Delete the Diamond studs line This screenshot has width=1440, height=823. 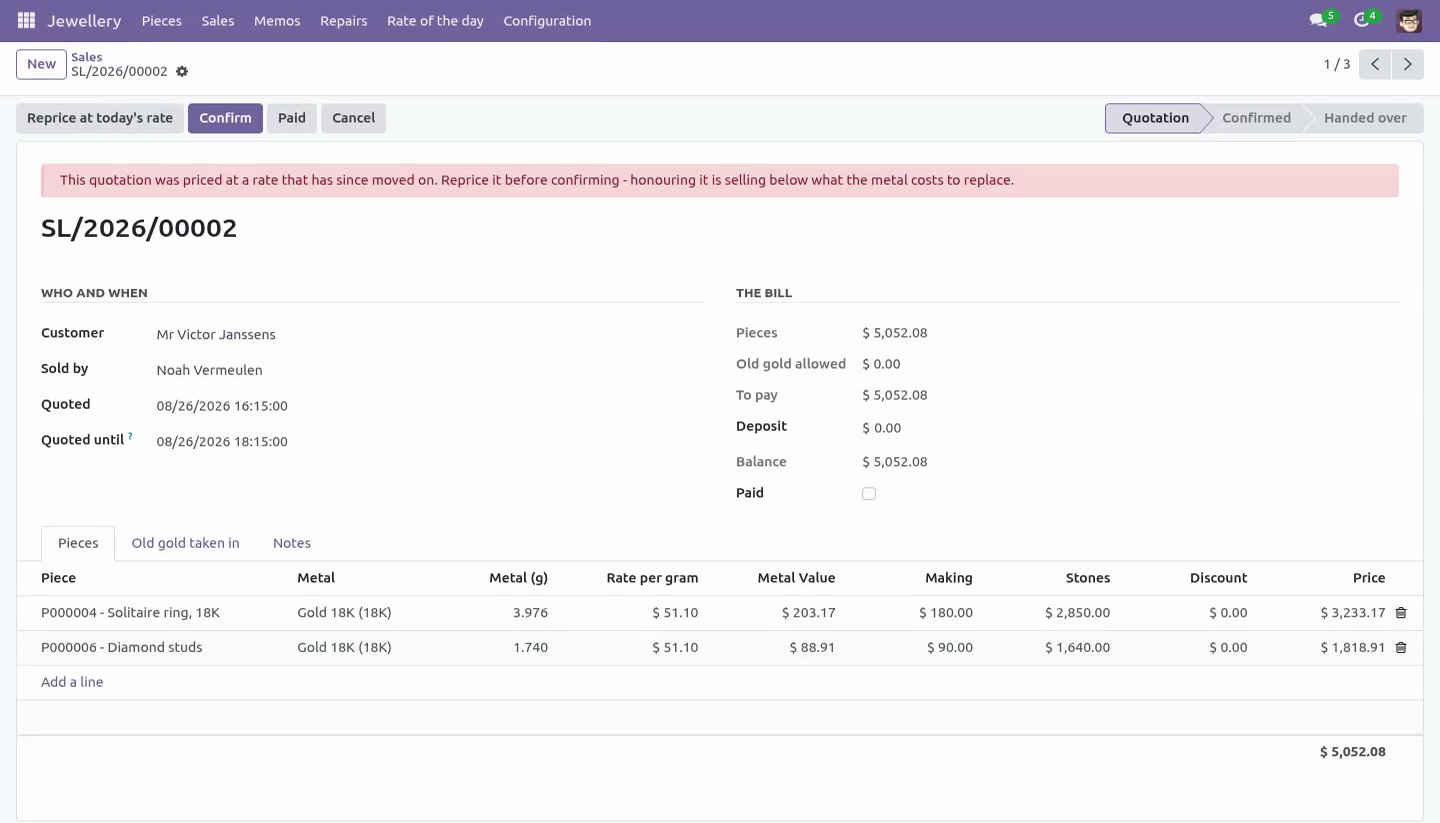click(1401, 648)
